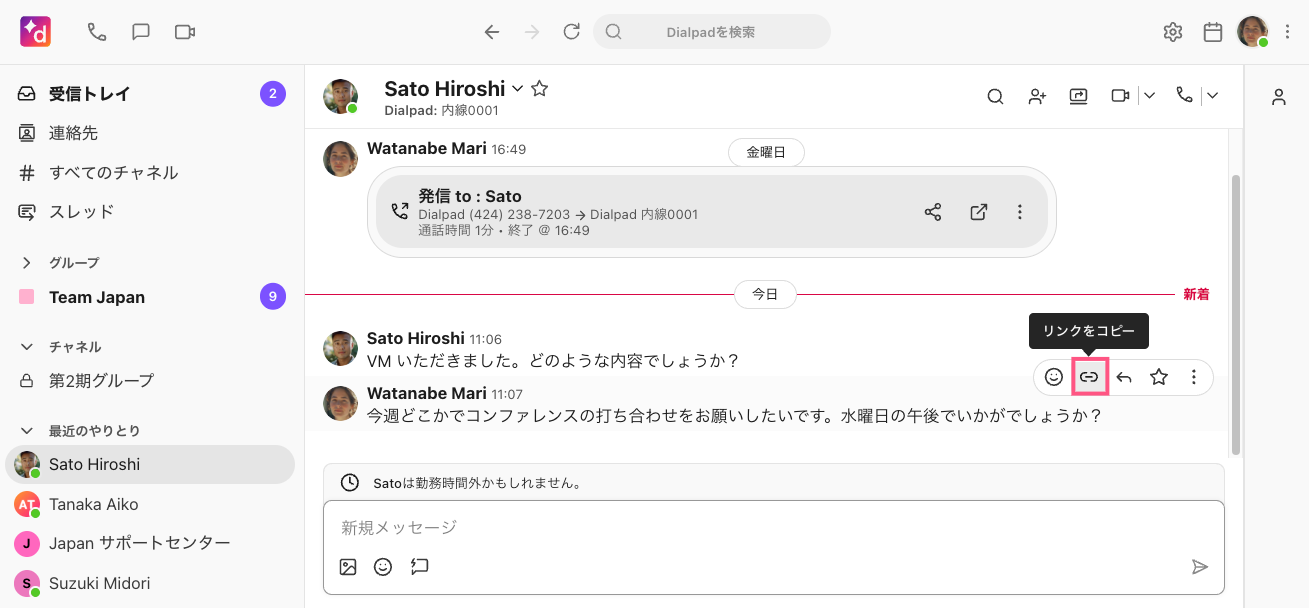Click the conversation vertical scrollbar

point(1236,315)
